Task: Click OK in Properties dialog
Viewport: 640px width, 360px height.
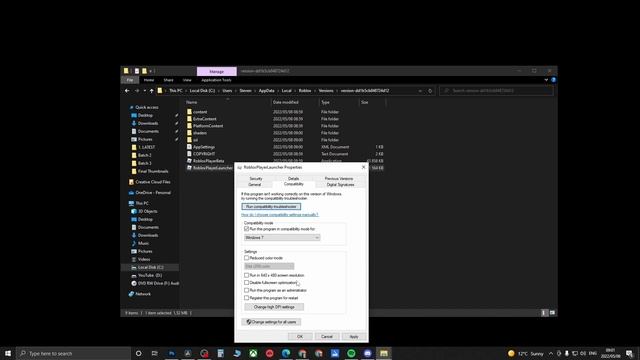Action: [x=300, y=337]
